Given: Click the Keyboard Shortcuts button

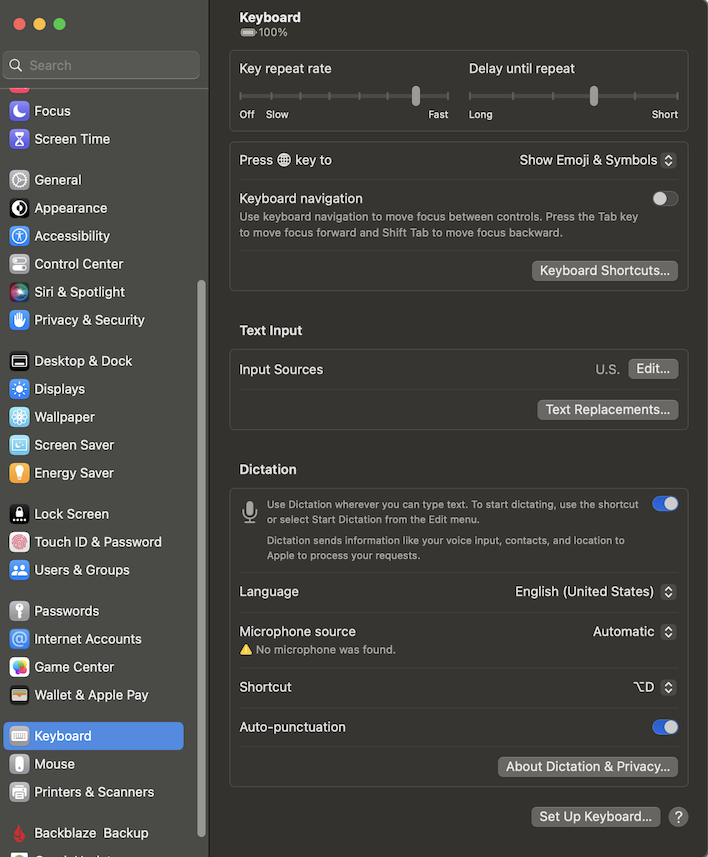Looking at the screenshot, I should (604, 270).
